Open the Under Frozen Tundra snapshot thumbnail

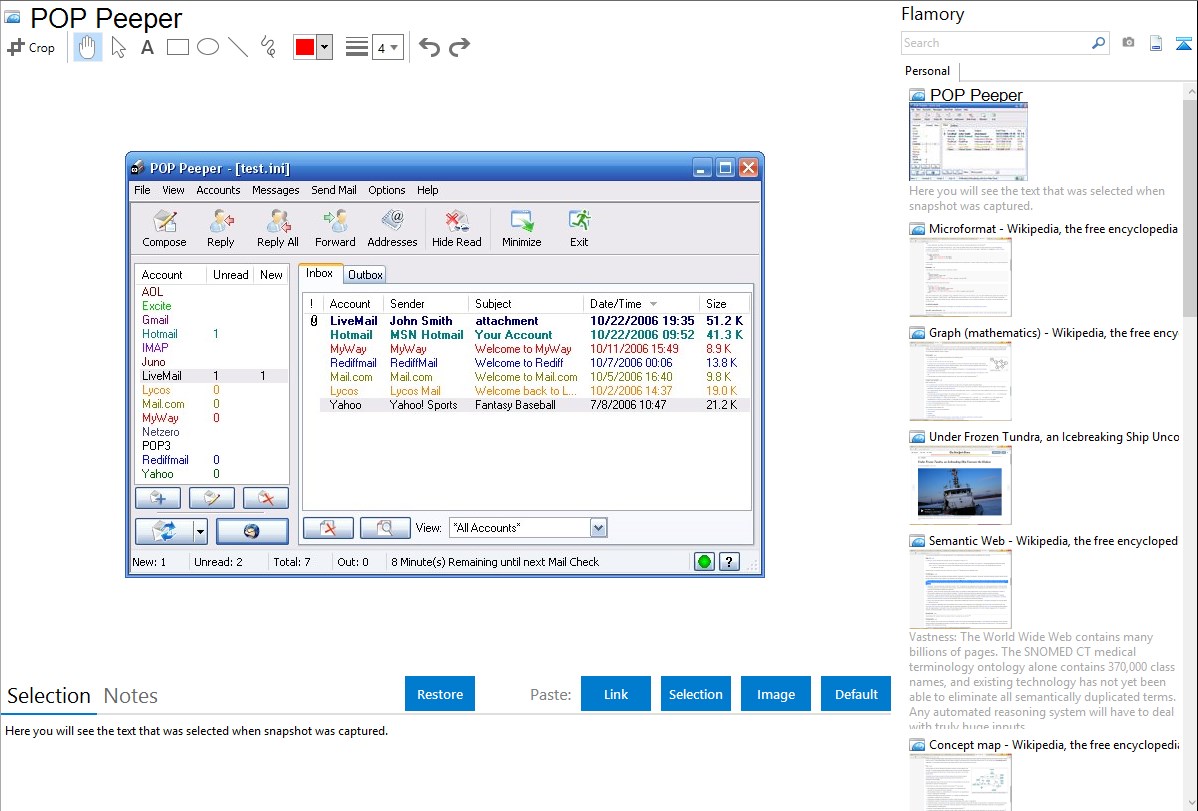point(960,485)
